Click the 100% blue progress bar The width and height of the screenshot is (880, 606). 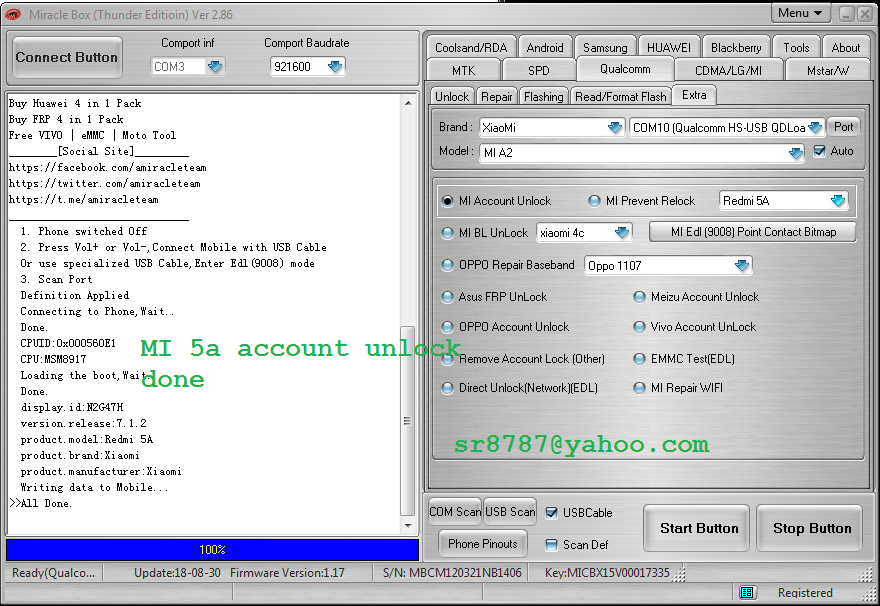(x=213, y=550)
